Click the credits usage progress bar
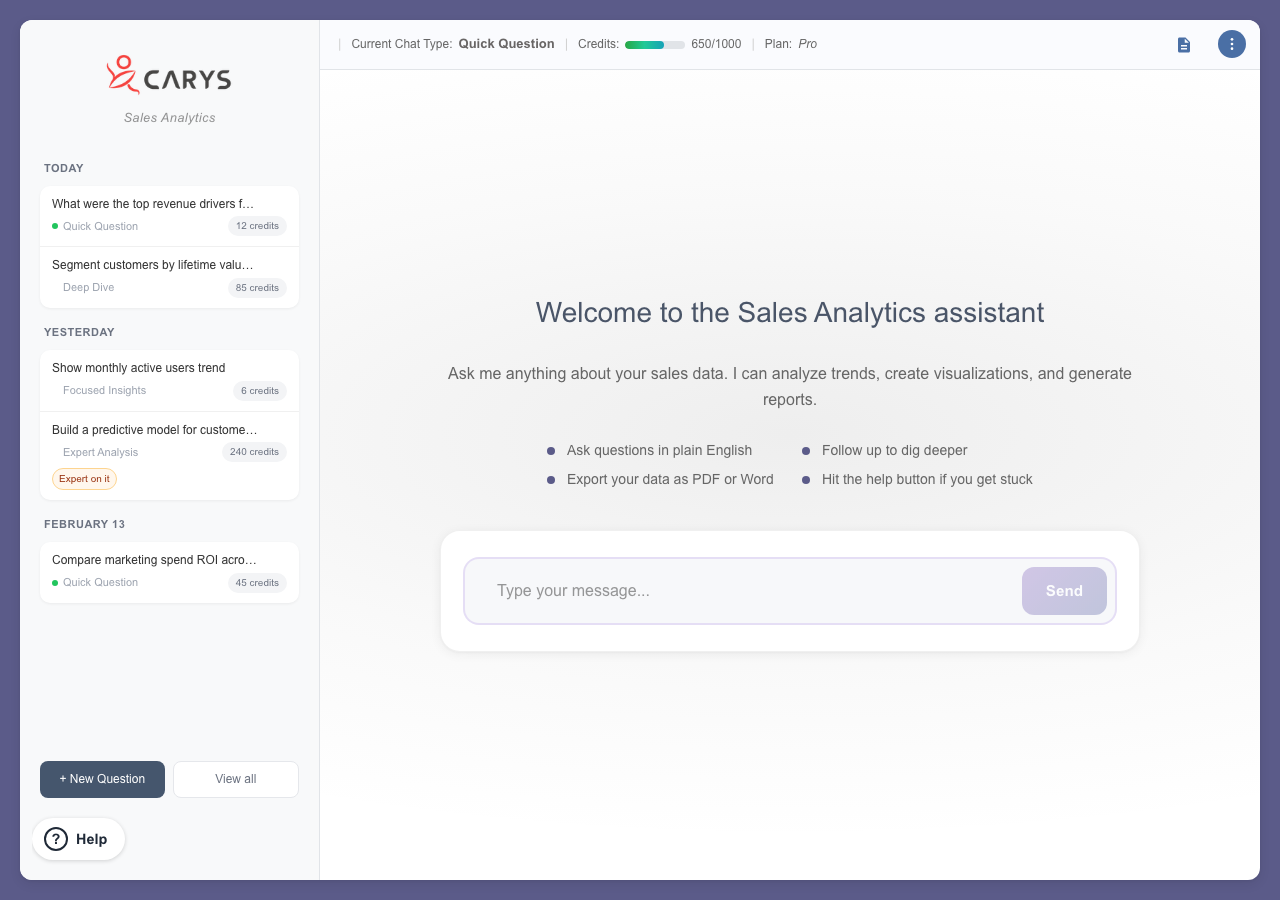 [x=654, y=45]
